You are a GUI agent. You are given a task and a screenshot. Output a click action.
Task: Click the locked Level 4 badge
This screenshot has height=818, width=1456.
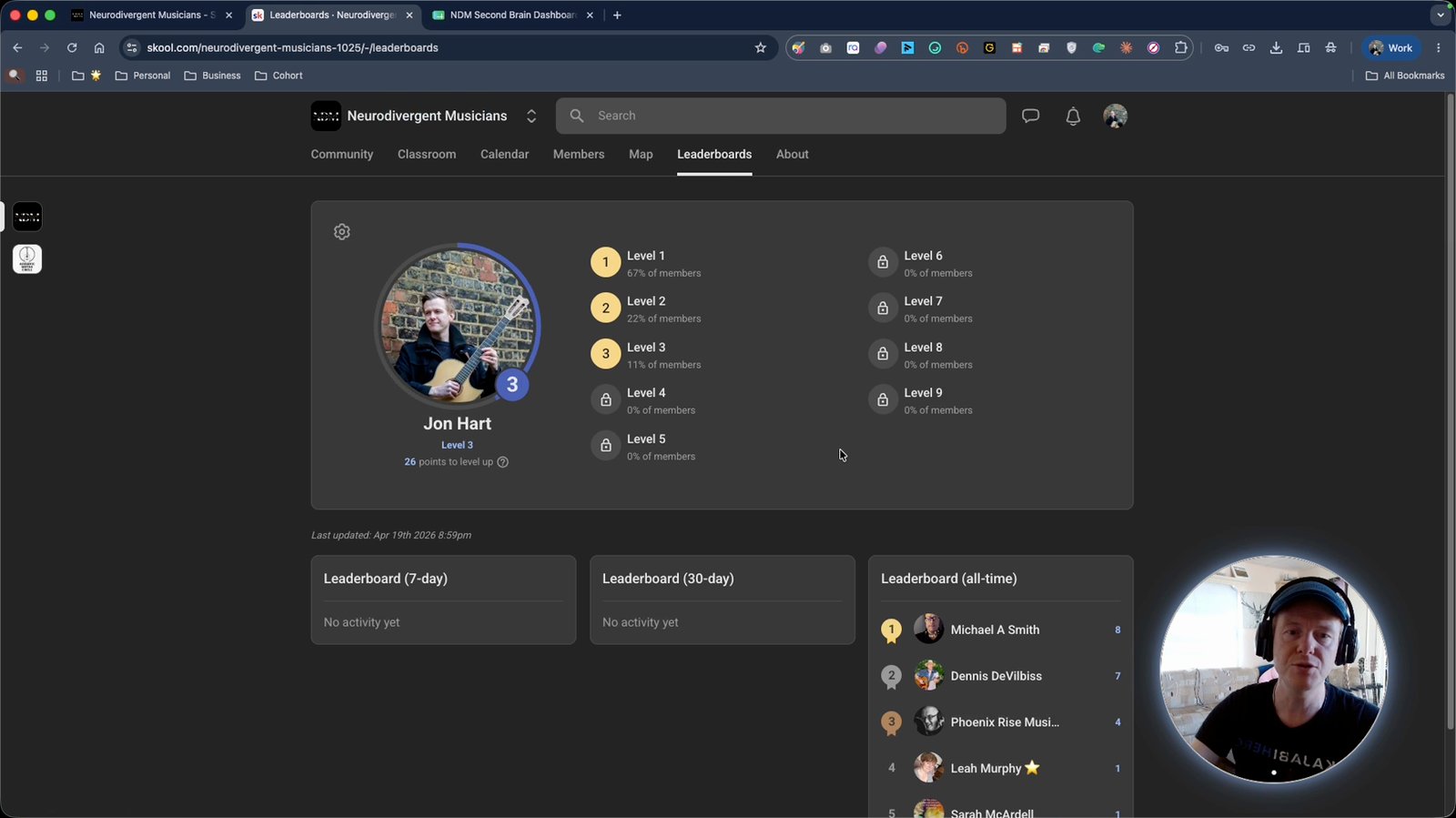click(x=605, y=399)
